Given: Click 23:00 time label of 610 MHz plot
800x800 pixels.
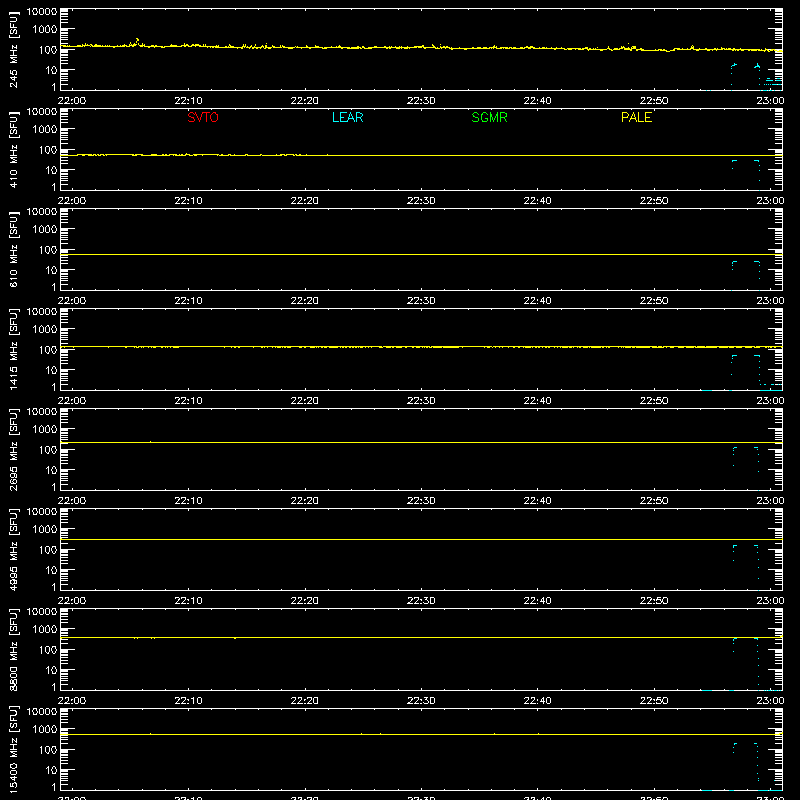Looking at the screenshot, I should (x=770, y=301).
